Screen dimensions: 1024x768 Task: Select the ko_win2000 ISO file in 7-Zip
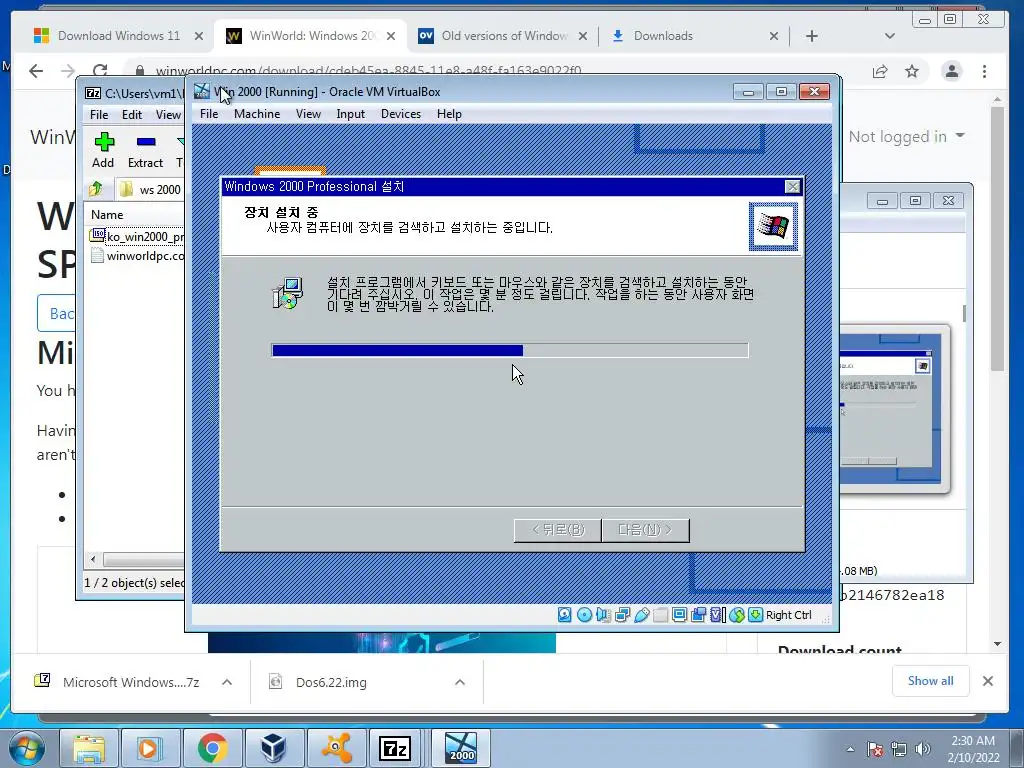point(137,236)
